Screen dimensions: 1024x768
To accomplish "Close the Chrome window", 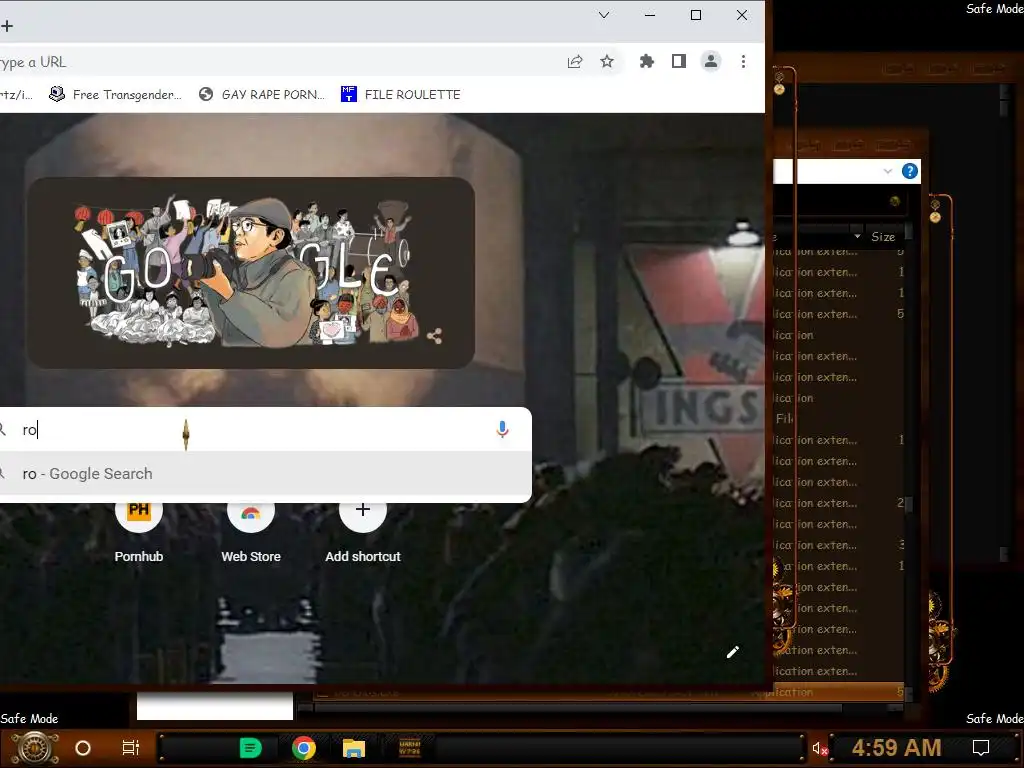I will pyautogui.click(x=742, y=15).
